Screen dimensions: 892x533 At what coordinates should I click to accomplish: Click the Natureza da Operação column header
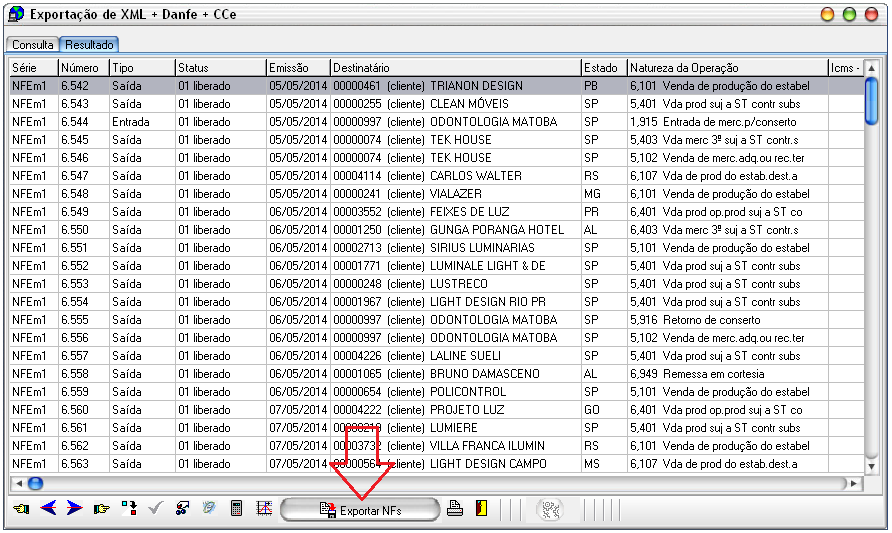[728, 68]
